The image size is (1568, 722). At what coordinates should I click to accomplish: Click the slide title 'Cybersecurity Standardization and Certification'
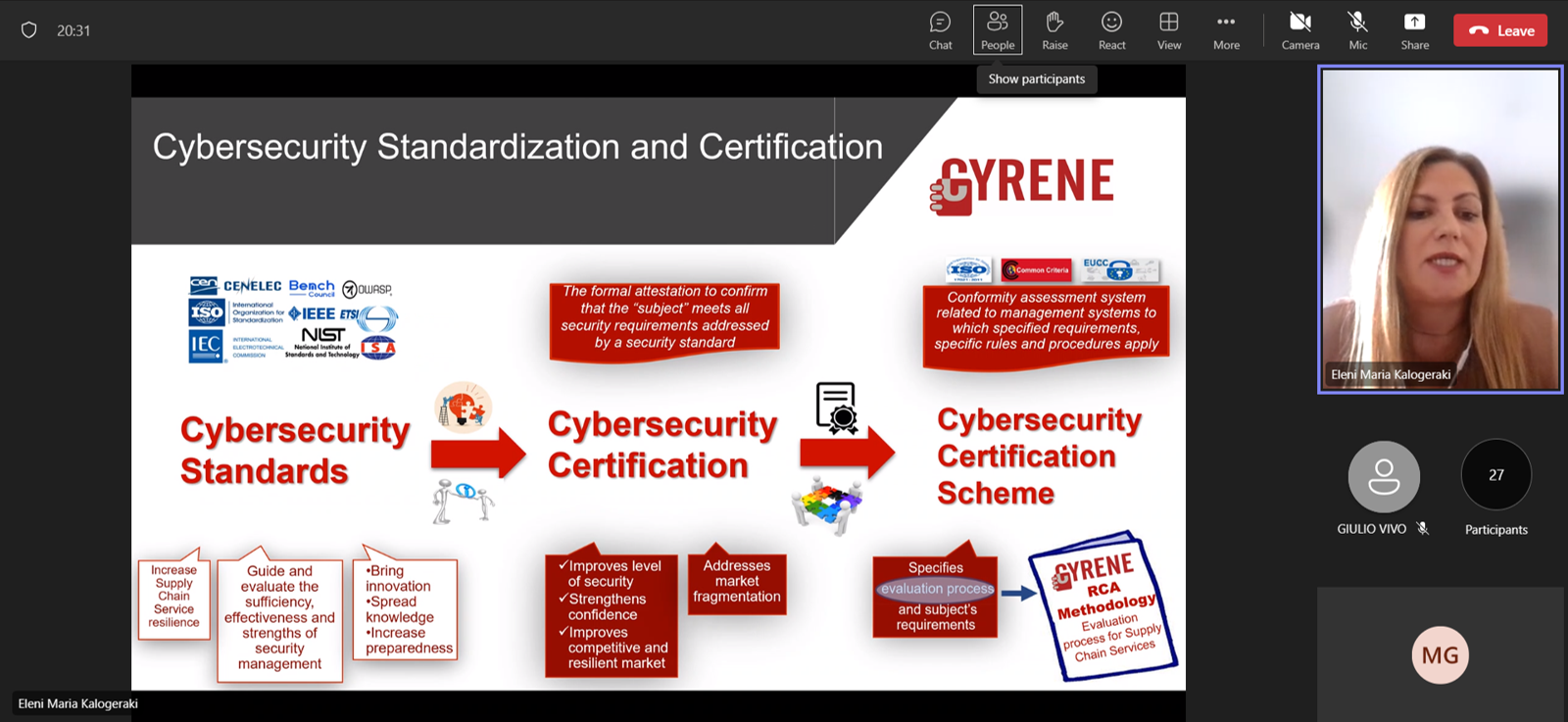click(517, 147)
